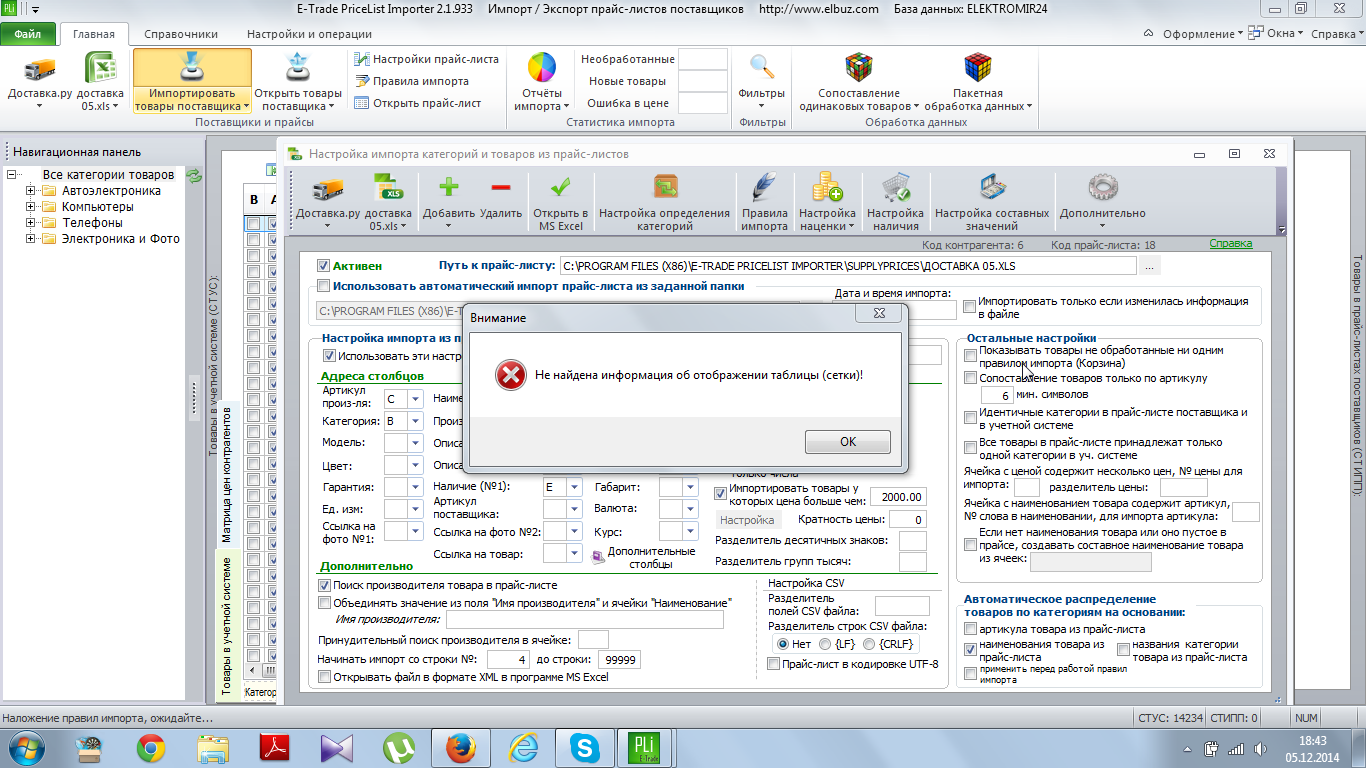Select Электроника и Фото tree item
The height and width of the screenshot is (768, 1366).
click(120, 239)
